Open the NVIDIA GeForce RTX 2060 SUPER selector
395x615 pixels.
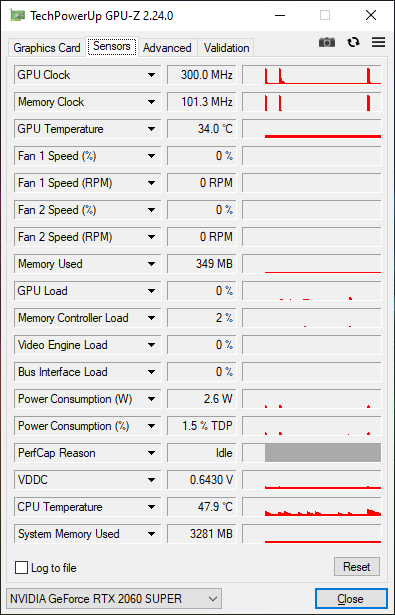tap(114, 599)
